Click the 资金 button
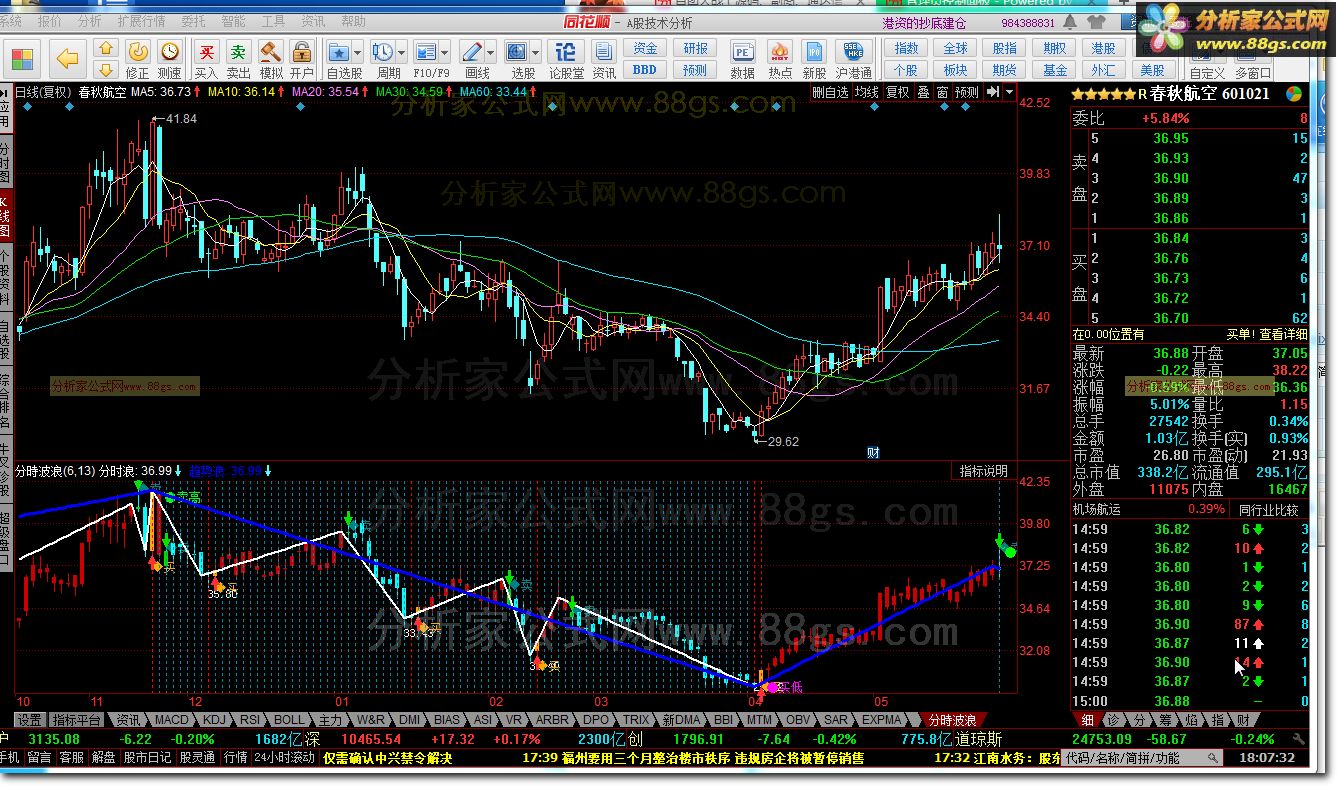The height and width of the screenshot is (786, 1338). pos(645,49)
